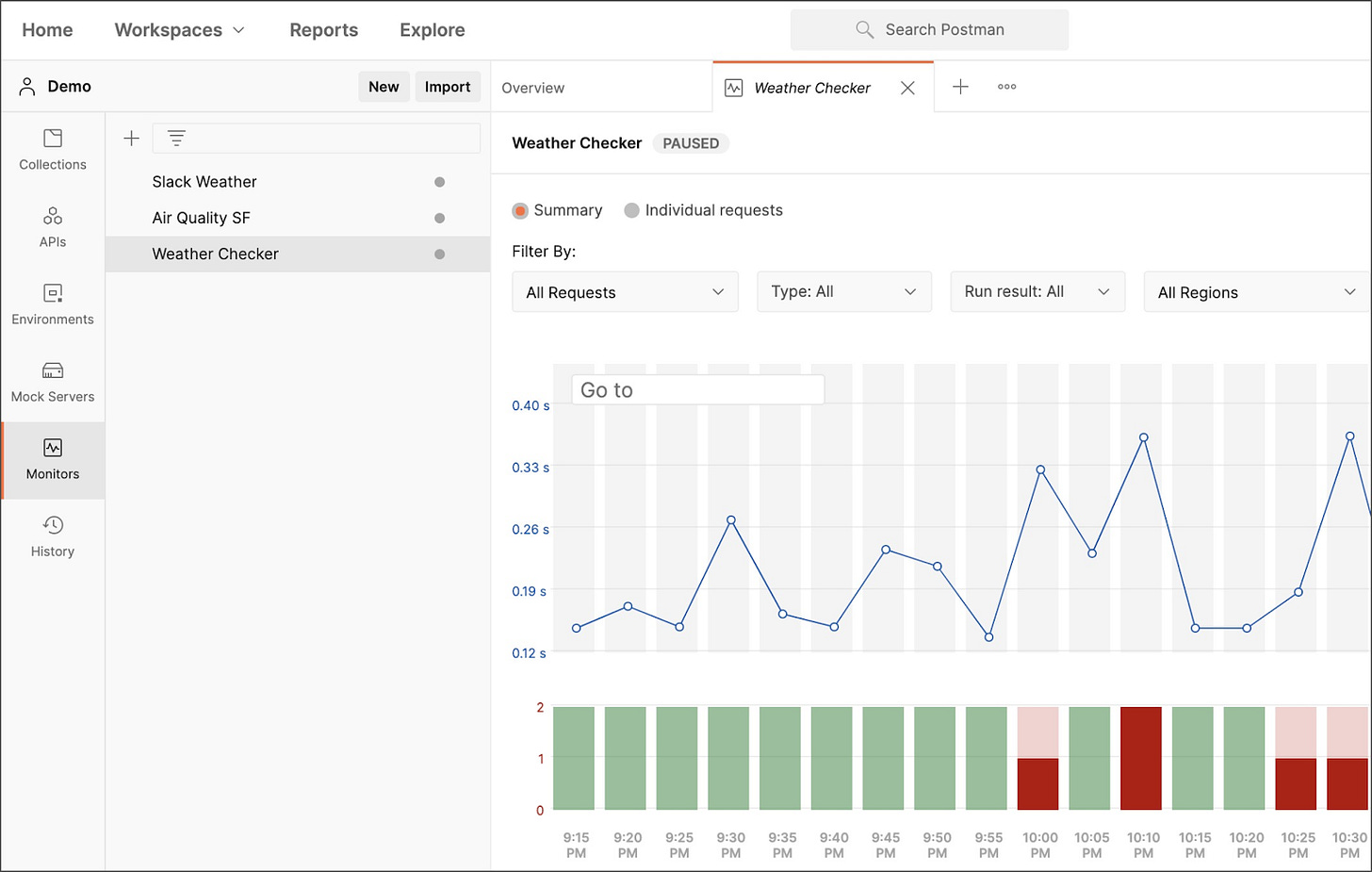Expand the All Regions dropdown
This screenshot has width=1372, height=872.
click(1256, 292)
